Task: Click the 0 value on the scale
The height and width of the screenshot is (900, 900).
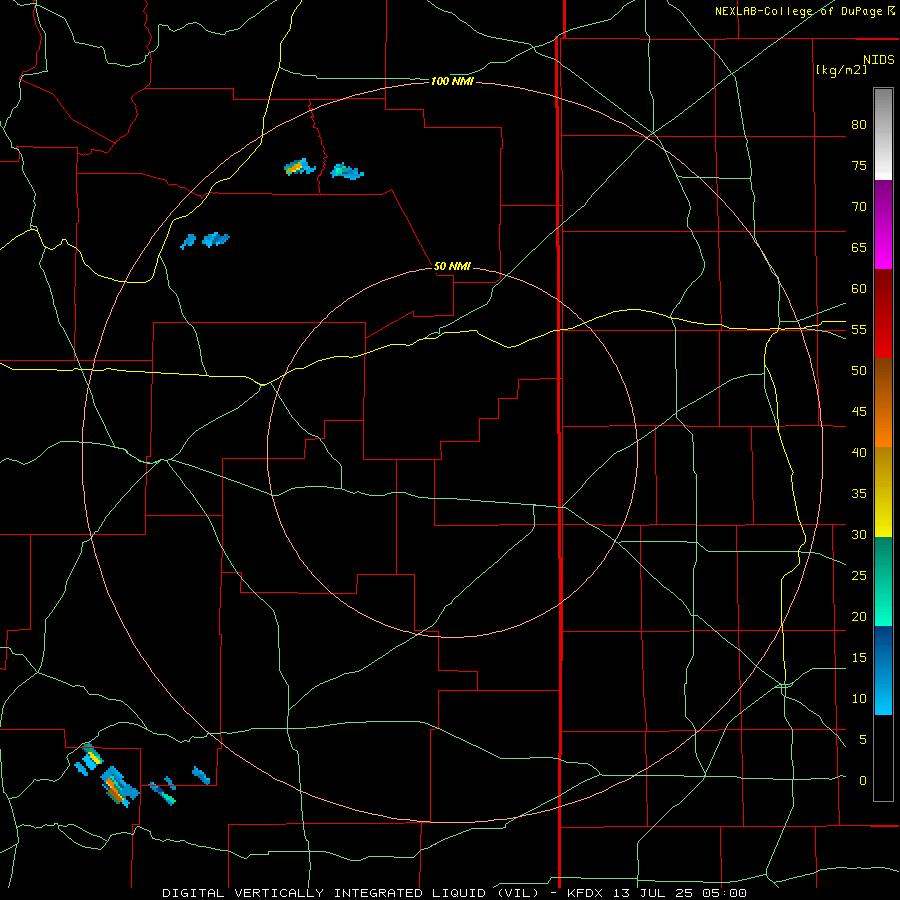Action: point(863,781)
